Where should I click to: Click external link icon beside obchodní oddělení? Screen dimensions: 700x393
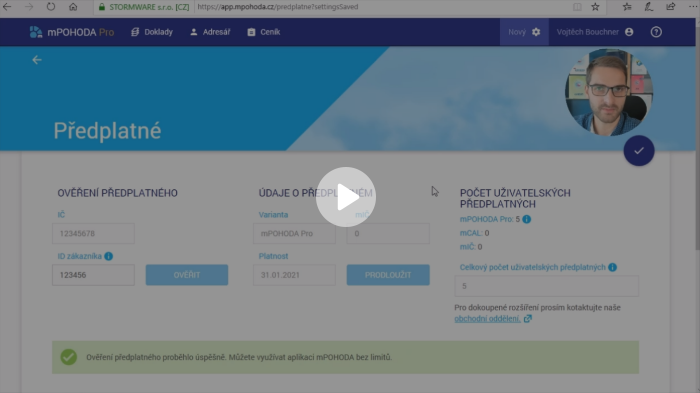[528, 319]
